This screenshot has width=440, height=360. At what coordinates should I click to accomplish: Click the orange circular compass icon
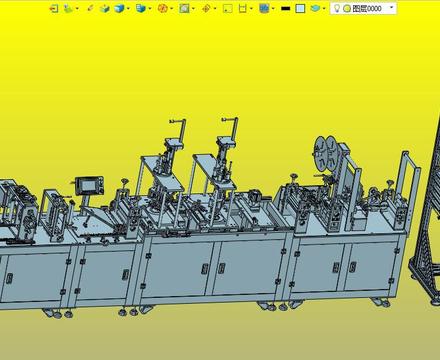pyautogui.click(x=162, y=9)
